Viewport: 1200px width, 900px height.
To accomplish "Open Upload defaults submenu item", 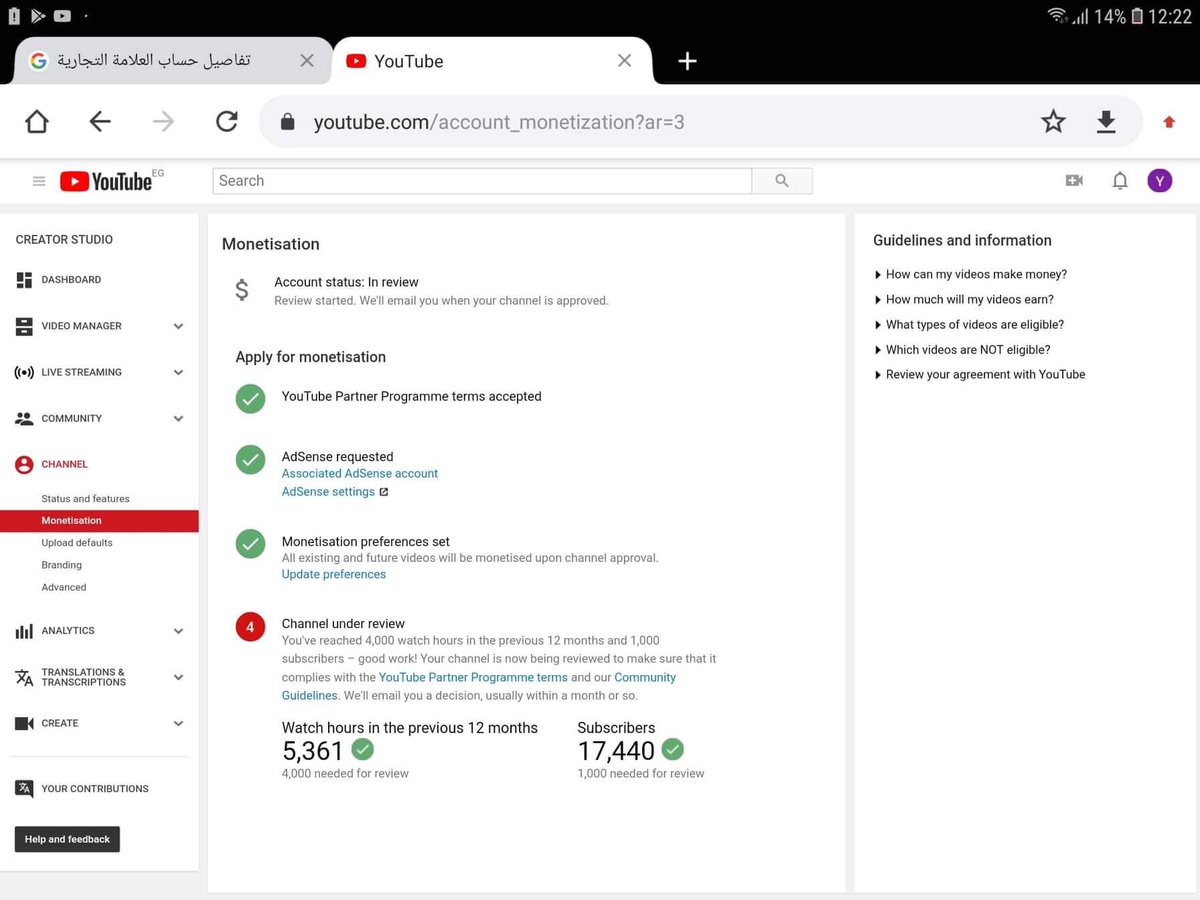I will pos(77,543).
